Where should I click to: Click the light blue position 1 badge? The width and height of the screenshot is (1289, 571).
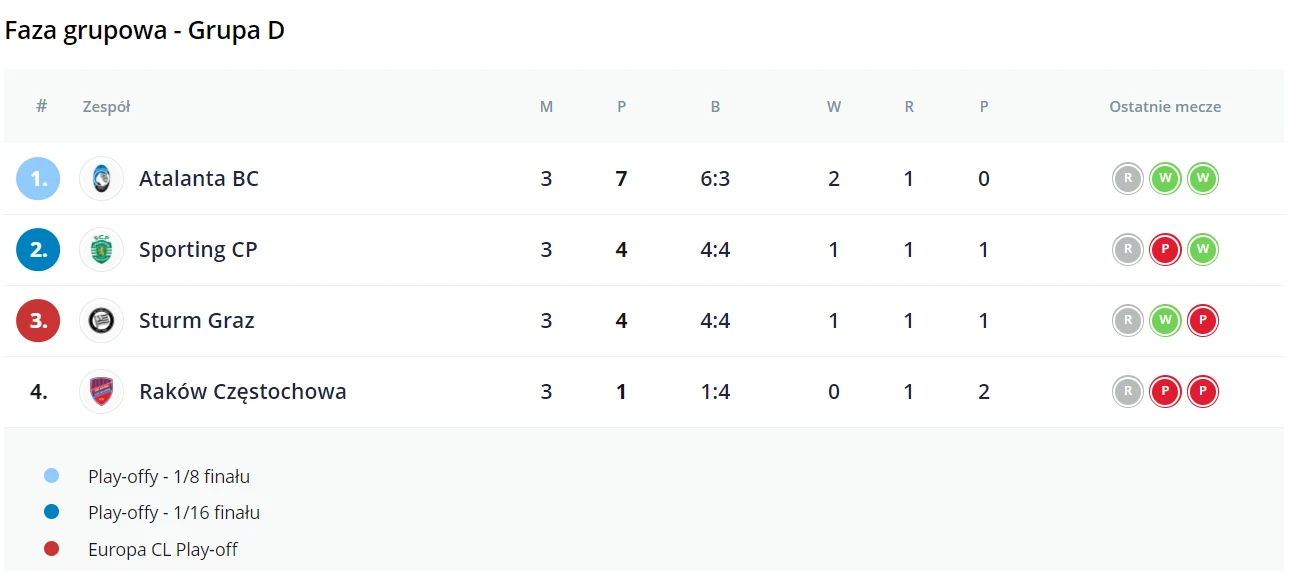[38, 179]
